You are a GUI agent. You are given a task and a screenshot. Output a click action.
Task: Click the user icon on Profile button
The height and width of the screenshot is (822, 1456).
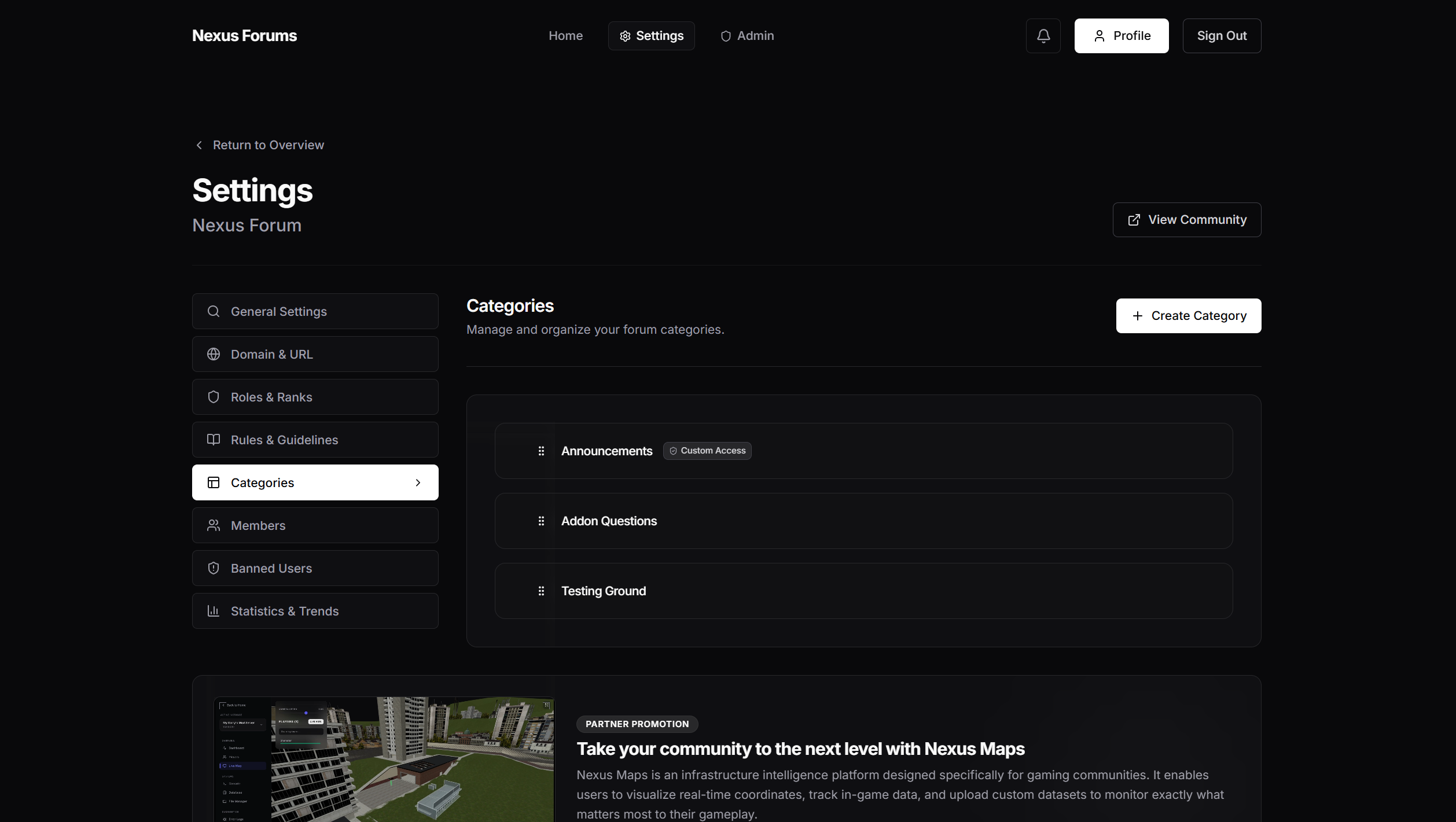click(1100, 36)
